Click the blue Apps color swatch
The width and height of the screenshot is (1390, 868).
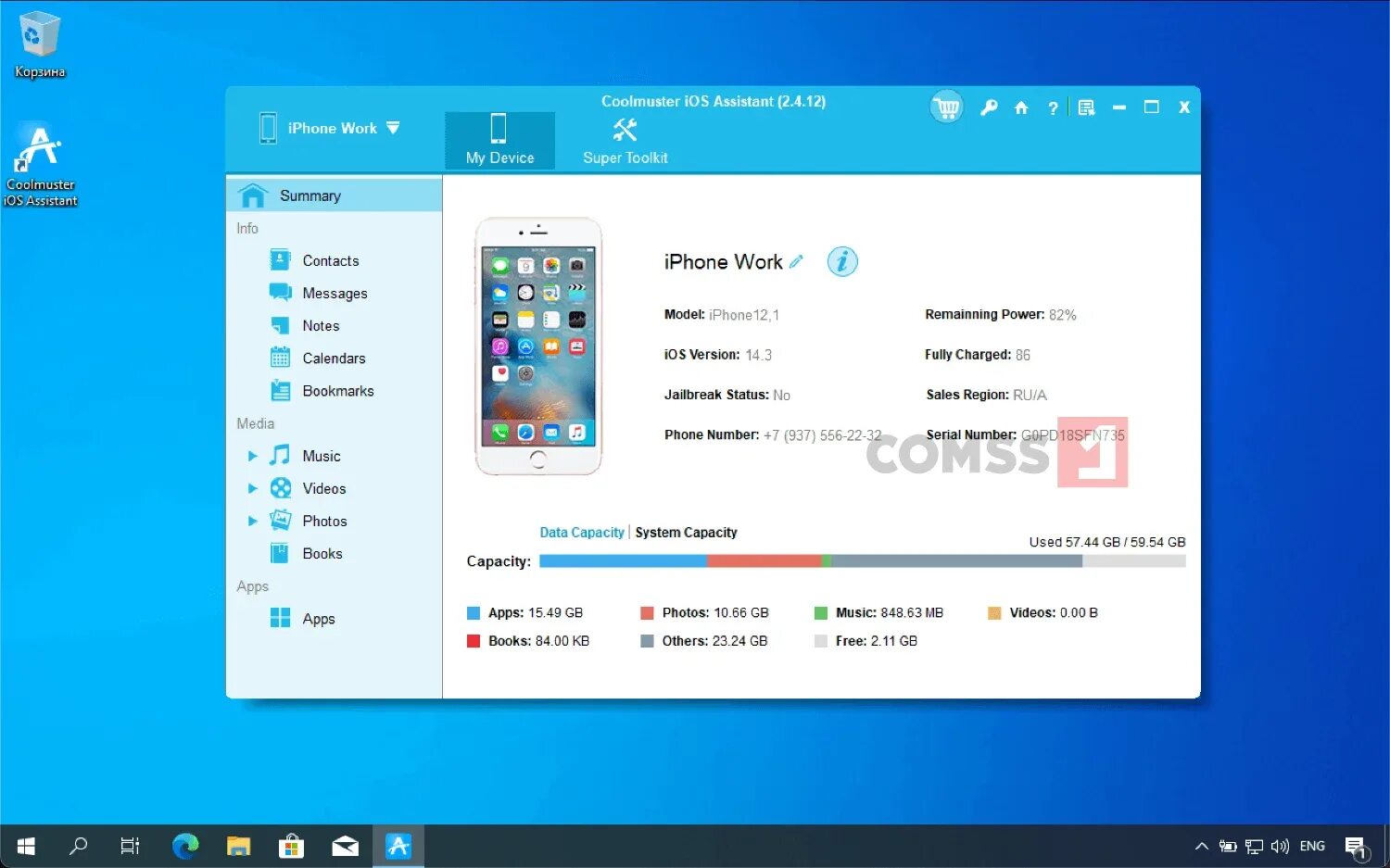[474, 613]
